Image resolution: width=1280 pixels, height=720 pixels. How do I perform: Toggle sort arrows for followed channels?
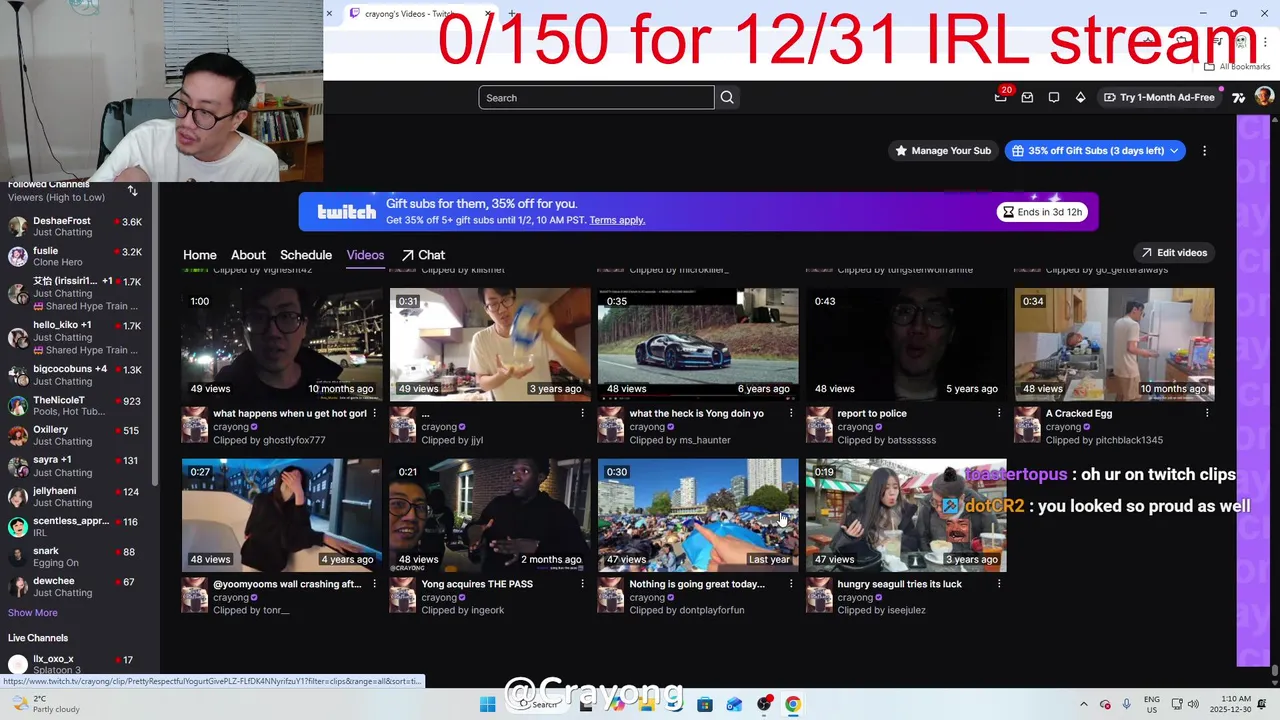pos(132,191)
